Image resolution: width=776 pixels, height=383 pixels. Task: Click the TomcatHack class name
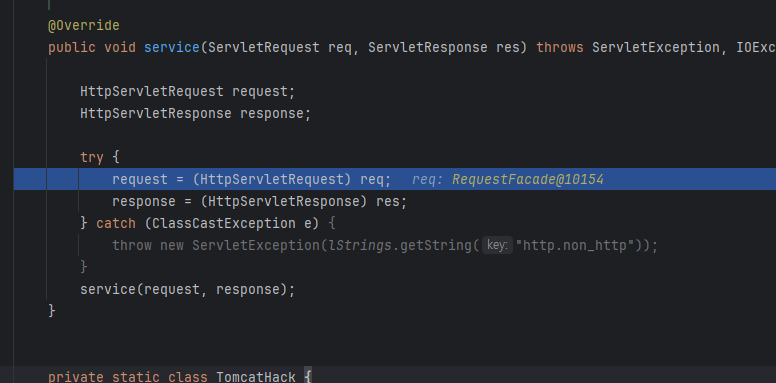point(256,377)
